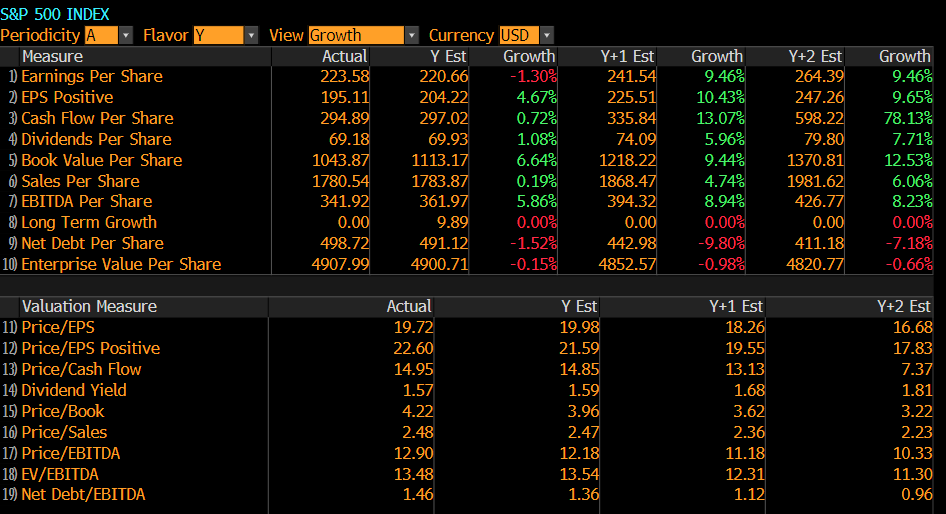946x514 pixels.
Task: Click the 78.13% Cash Flow growth value
Action: 908,118
